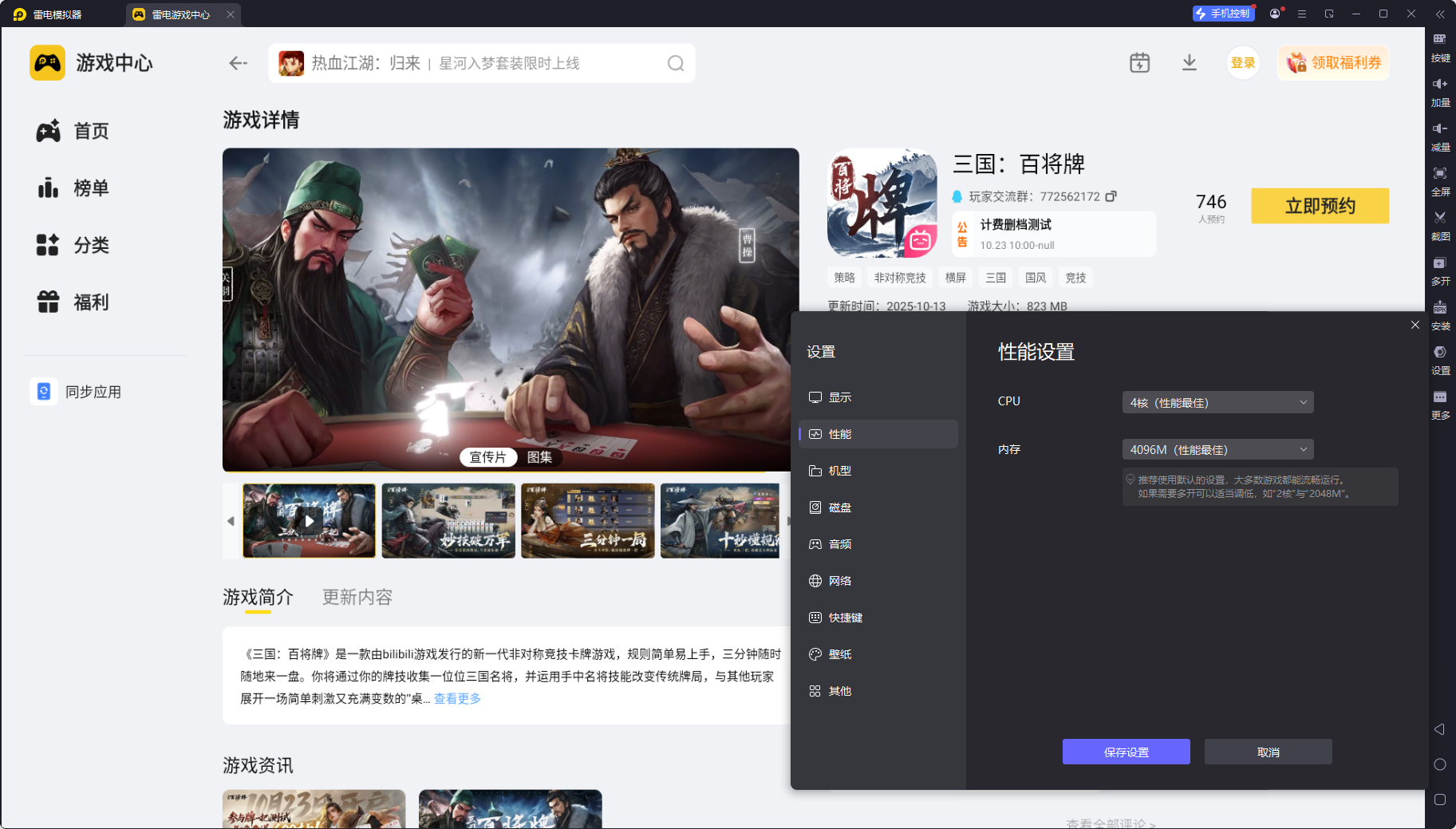Screen dimensions: 1456x829
Task: Collapse the right sidebar with the chevron
Action: 1441,14
